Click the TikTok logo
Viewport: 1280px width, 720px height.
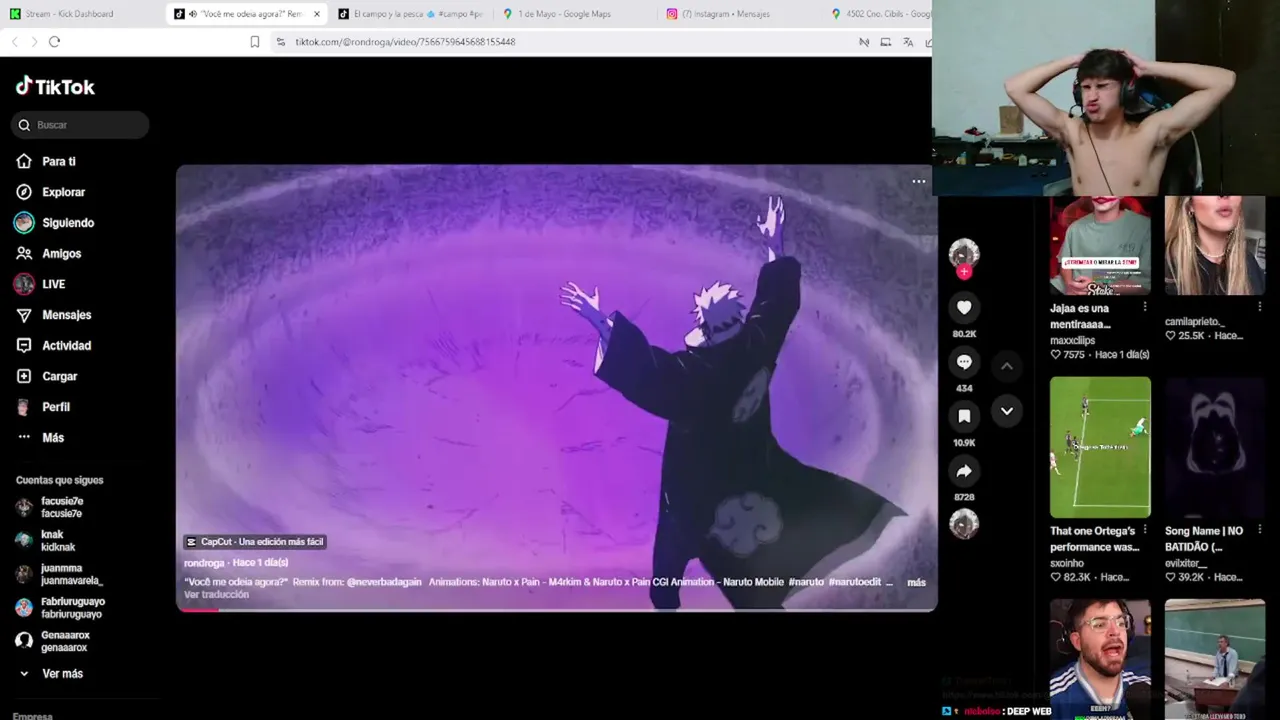click(55, 86)
